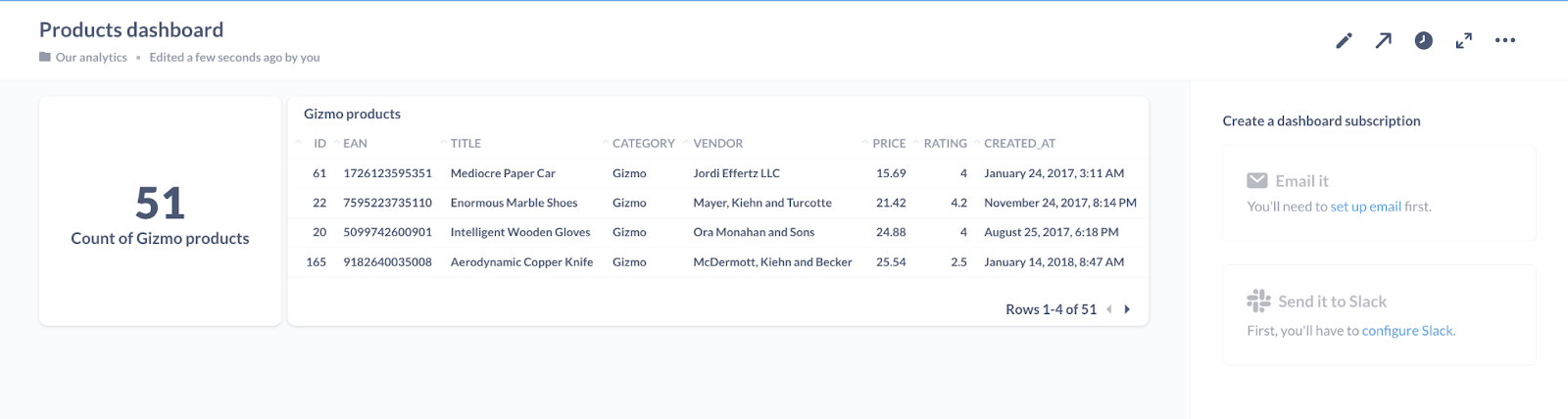
Task: Click the Slack logo icon
Action: [x=1258, y=301]
